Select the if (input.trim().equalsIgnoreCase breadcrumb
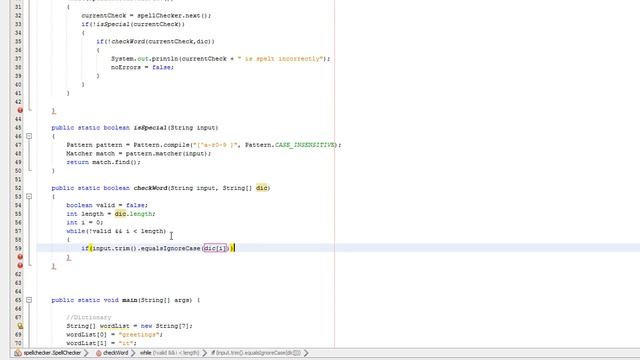Viewport: 640px width, 360px height. (256, 353)
